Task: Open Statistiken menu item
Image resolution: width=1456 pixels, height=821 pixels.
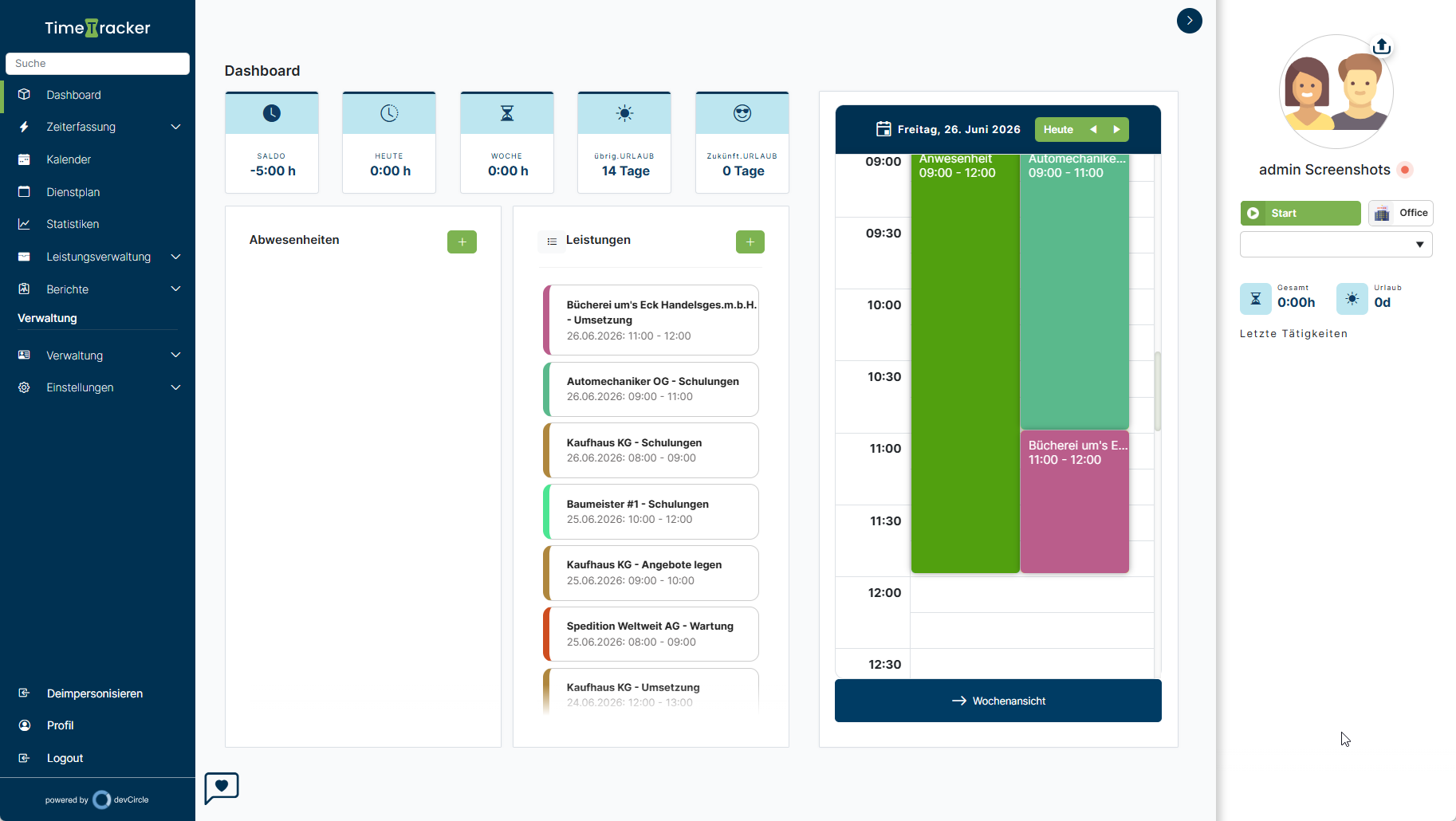Action: point(97,224)
